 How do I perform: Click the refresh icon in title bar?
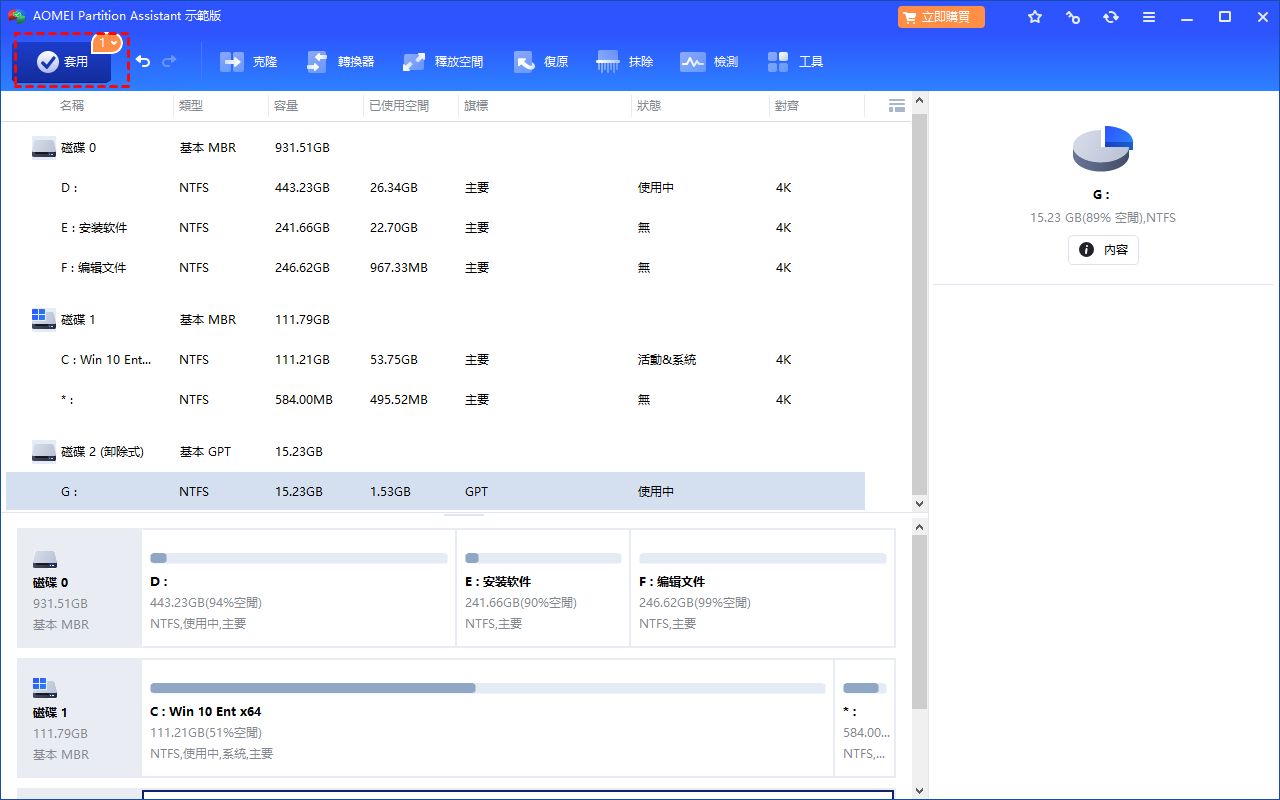click(x=1111, y=17)
